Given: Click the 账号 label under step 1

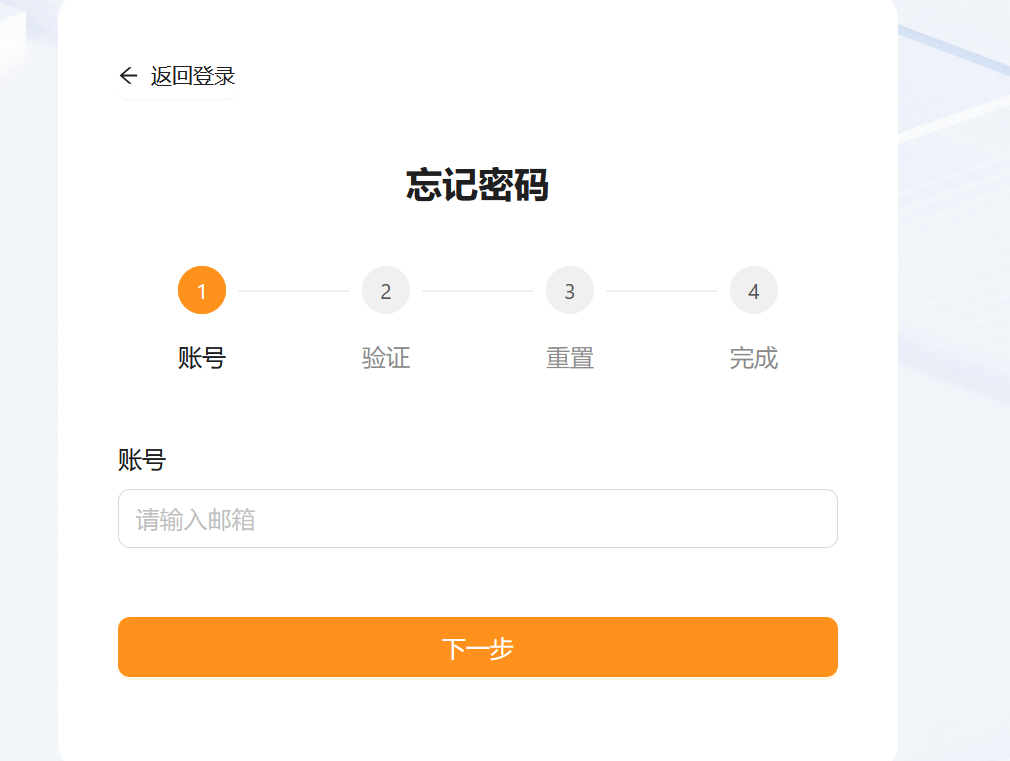Looking at the screenshot, I should click(x=202, y=358).
